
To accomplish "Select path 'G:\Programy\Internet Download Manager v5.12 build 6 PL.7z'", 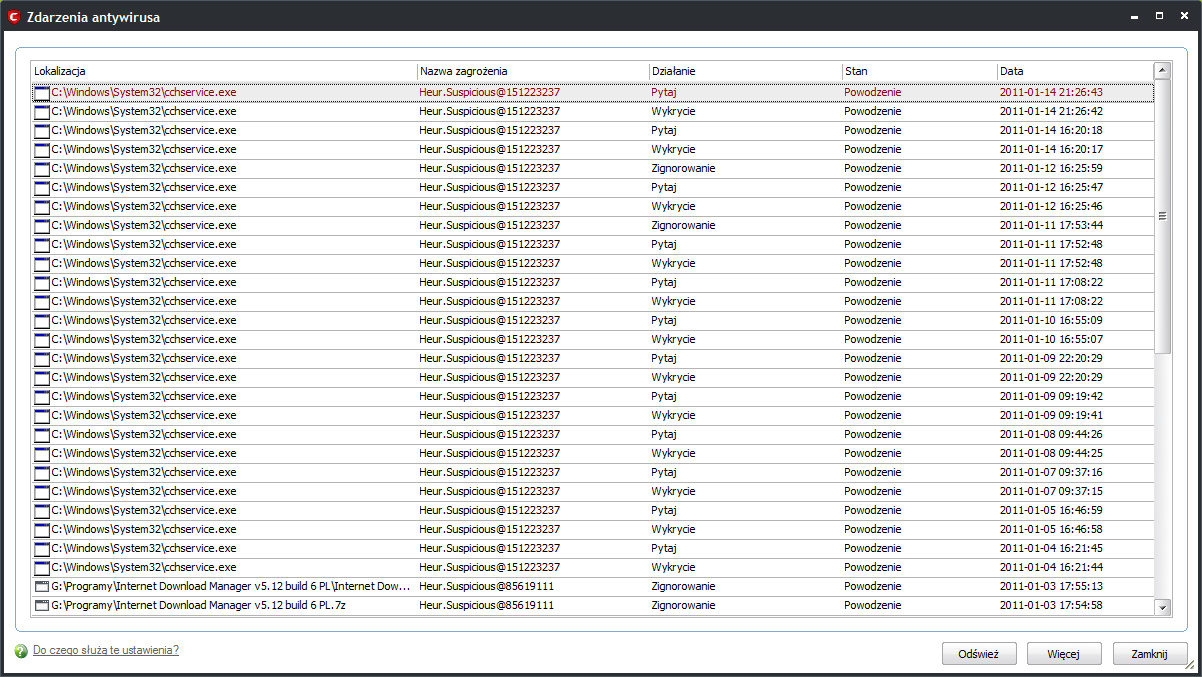I will pyautogui.click(x=198, y=605).
